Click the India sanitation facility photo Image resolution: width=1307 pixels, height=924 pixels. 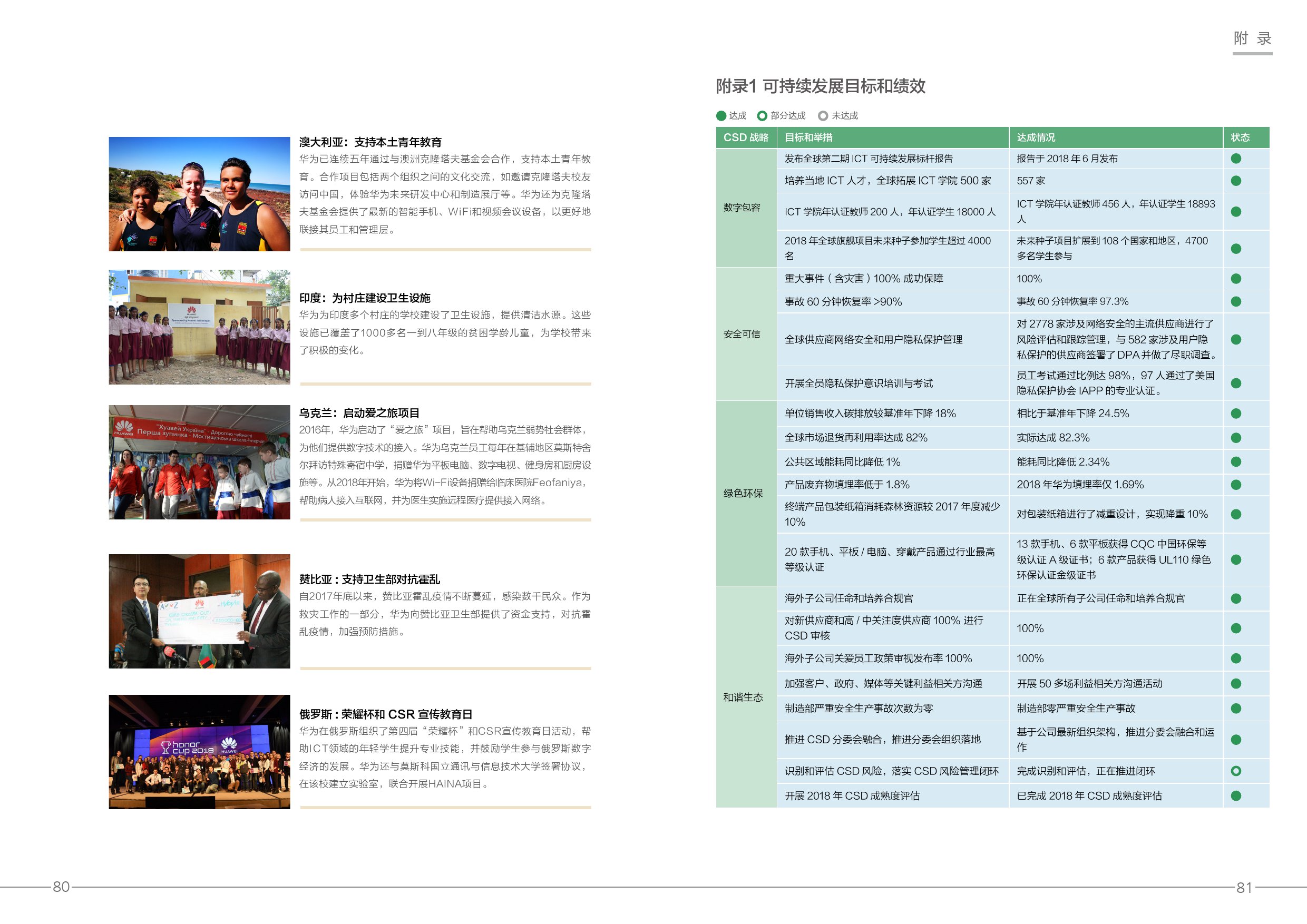point(199,327)
